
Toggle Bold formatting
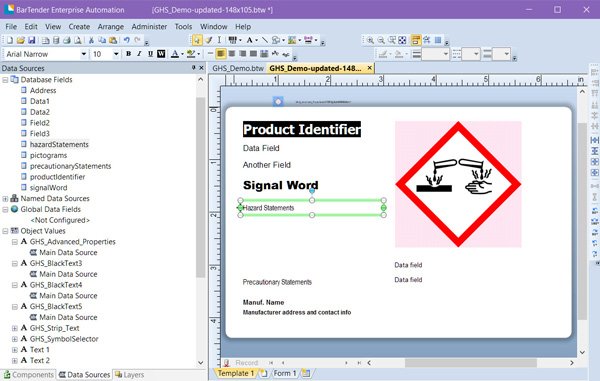(129, 54)
